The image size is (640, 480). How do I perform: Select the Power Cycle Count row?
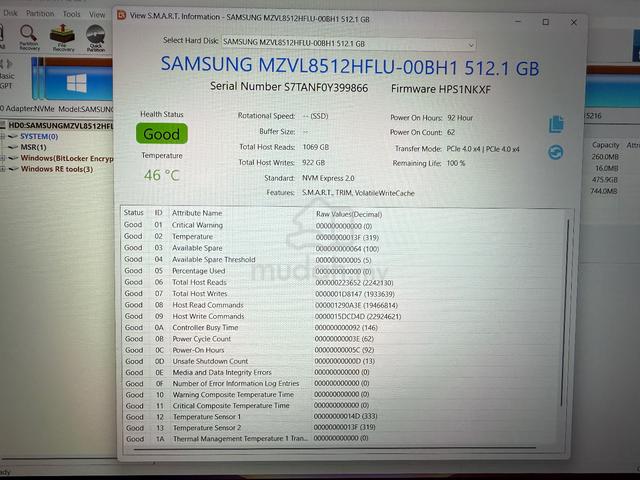(343, 339)
